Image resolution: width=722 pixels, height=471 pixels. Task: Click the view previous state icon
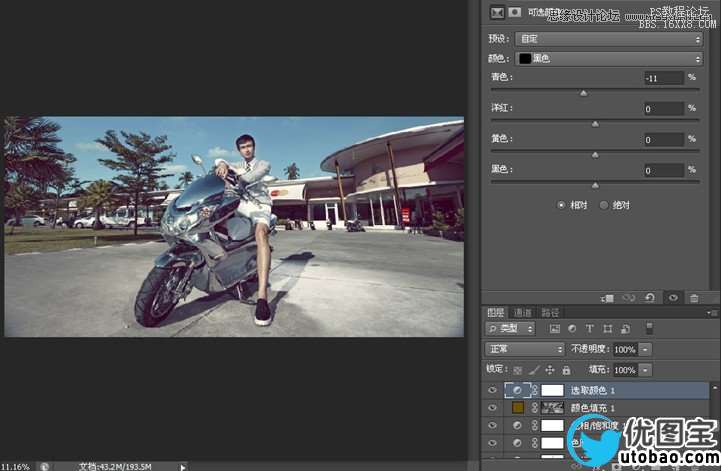tap(629, 298)
